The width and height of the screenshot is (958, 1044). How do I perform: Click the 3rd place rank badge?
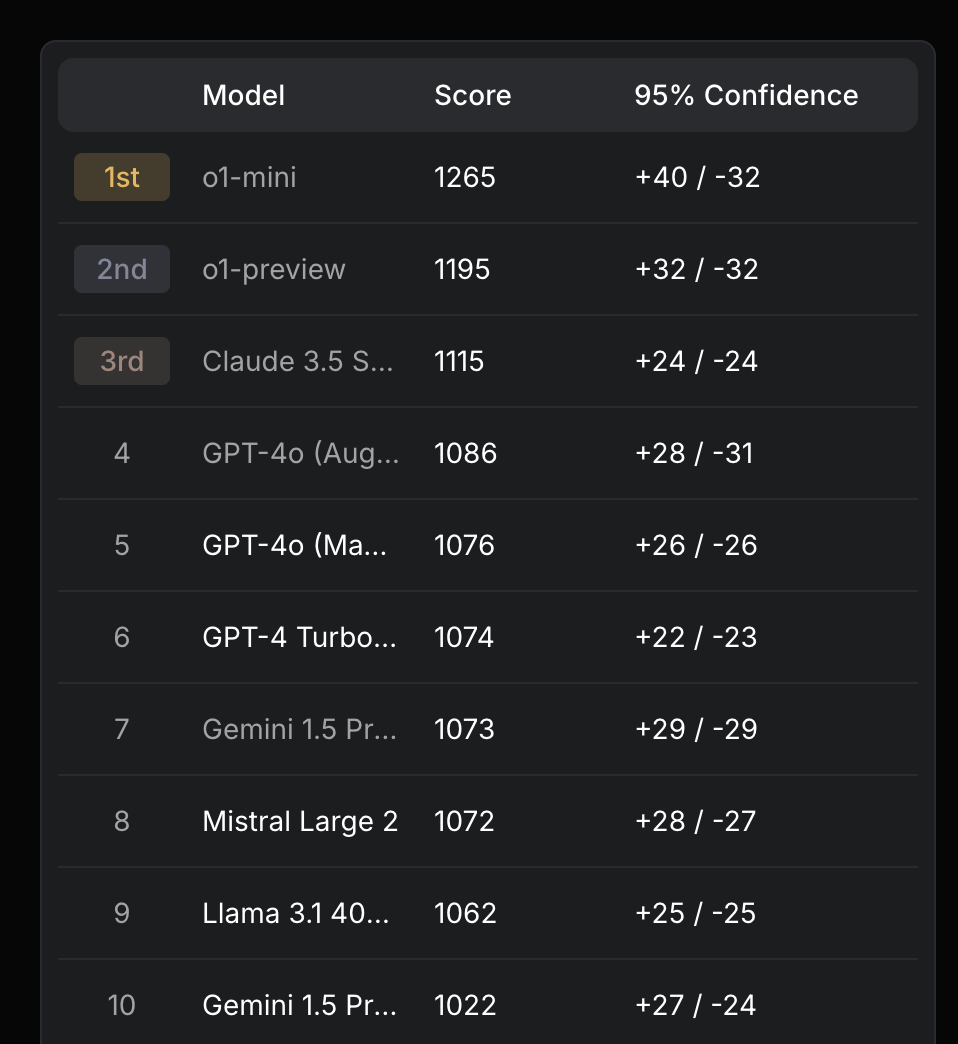[122, 361]
